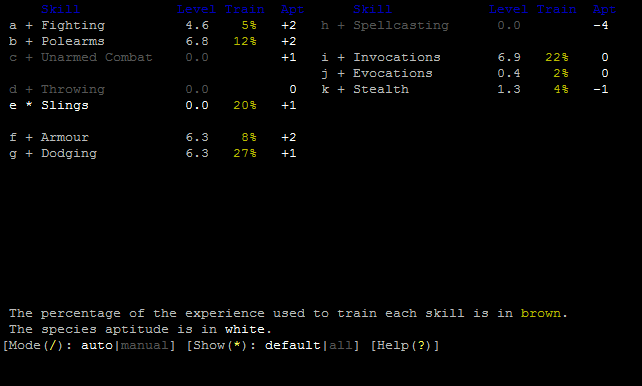Click the plus sign beside Stealth
This screenshot has height=386, width=642.
pos(341,89)
